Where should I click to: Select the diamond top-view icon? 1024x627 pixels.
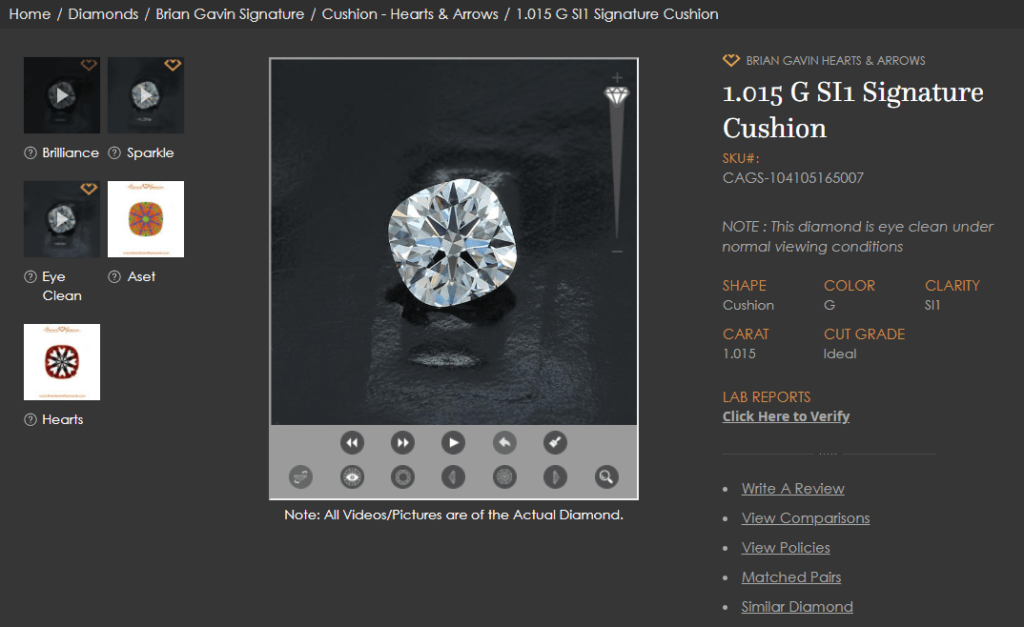pos(403,477)
